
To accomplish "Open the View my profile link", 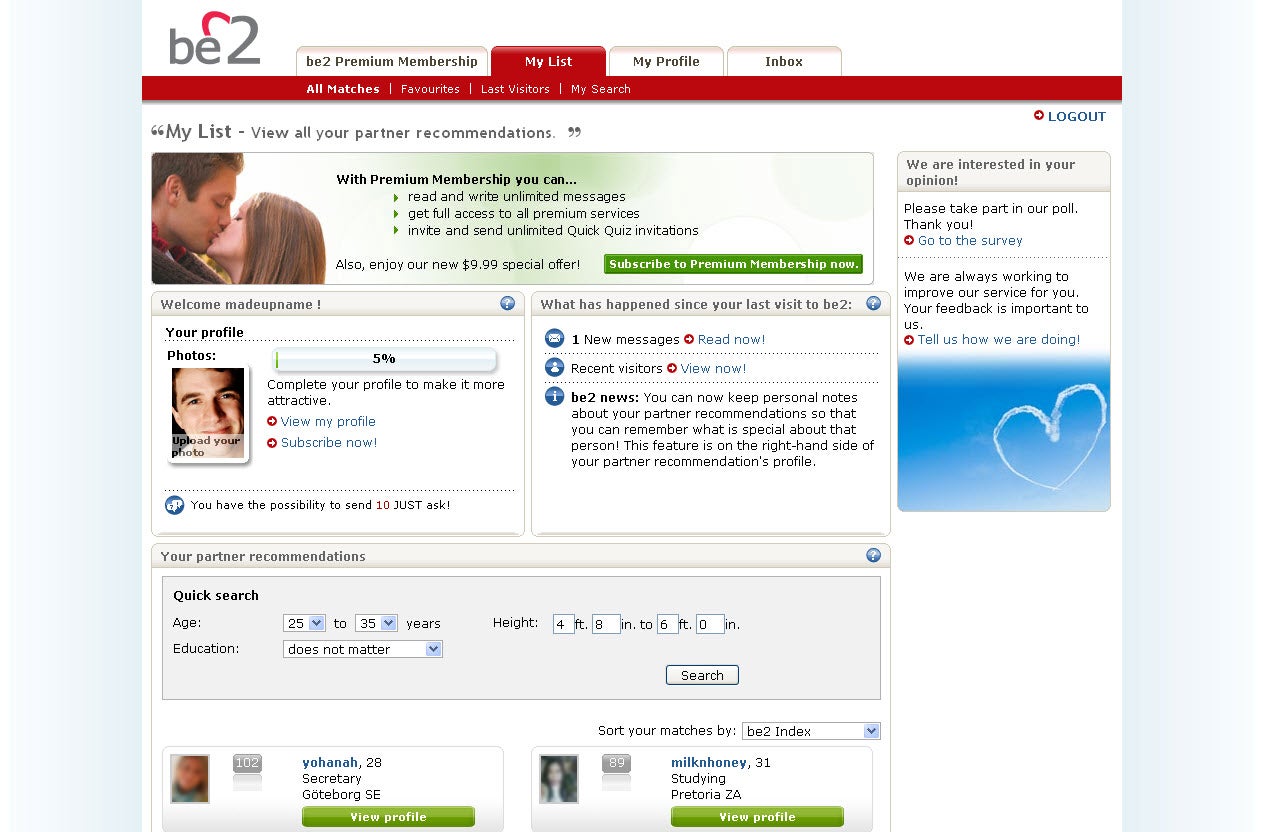I will (x=328, y=421).
